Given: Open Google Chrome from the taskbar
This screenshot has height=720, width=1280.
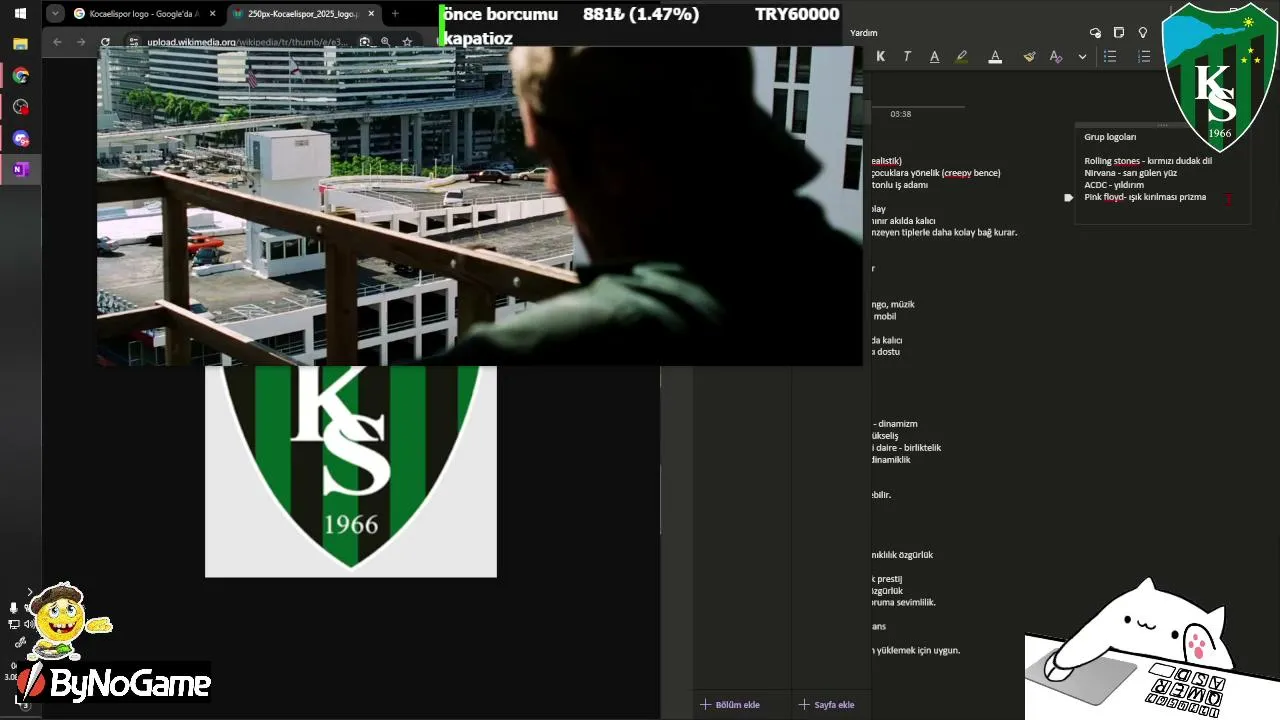Looking at the screenshot, I should [x=20, y=76].
